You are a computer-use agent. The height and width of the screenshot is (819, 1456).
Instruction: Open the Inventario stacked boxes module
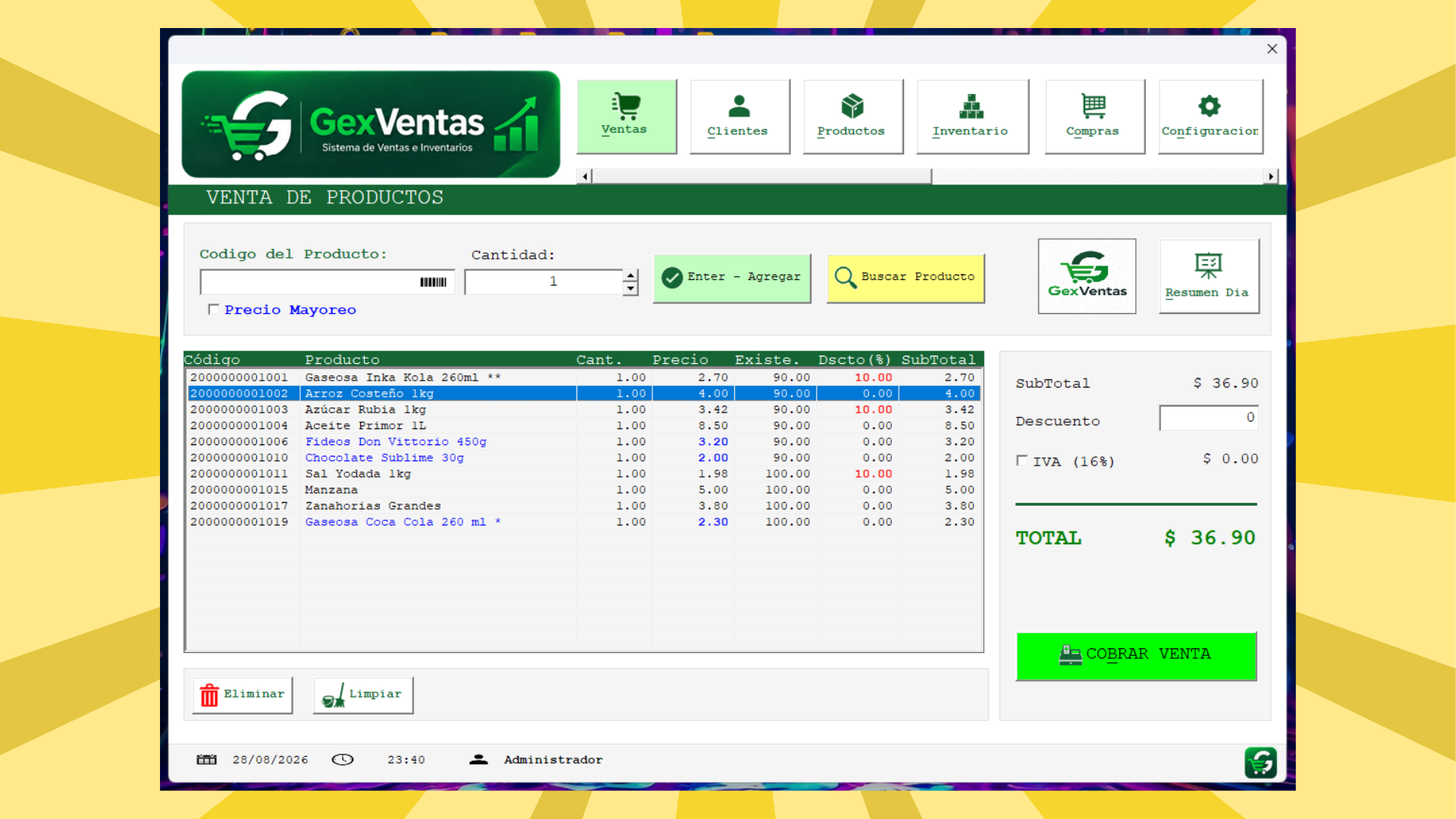pos(972,116)
